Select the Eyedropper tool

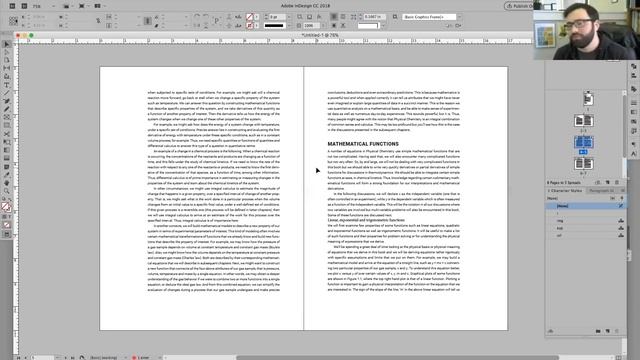pyautogui.click(x=7, y=175)
